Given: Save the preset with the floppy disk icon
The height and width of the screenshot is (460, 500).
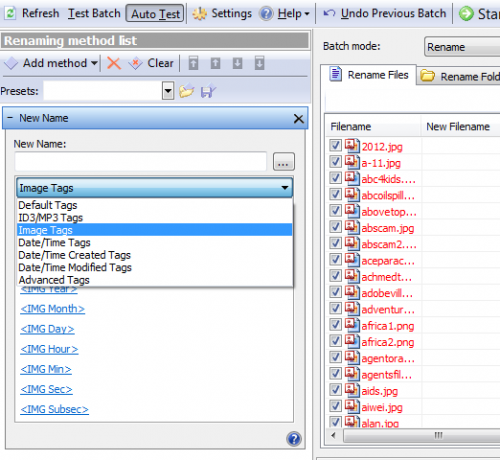Looking at the screenshot, I should tap(208, 91).
